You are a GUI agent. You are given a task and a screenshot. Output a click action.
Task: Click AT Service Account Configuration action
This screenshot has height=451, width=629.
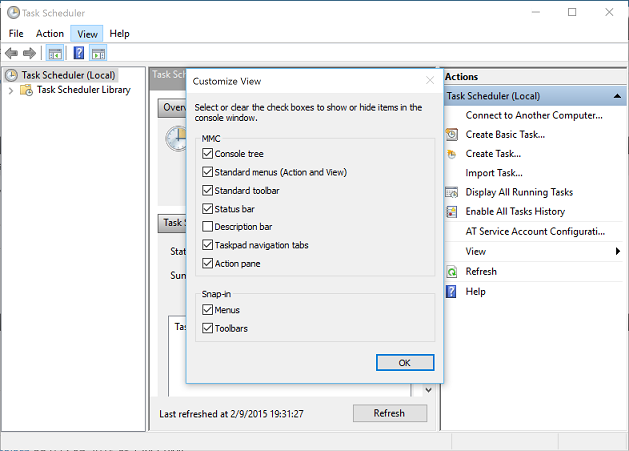535,232
